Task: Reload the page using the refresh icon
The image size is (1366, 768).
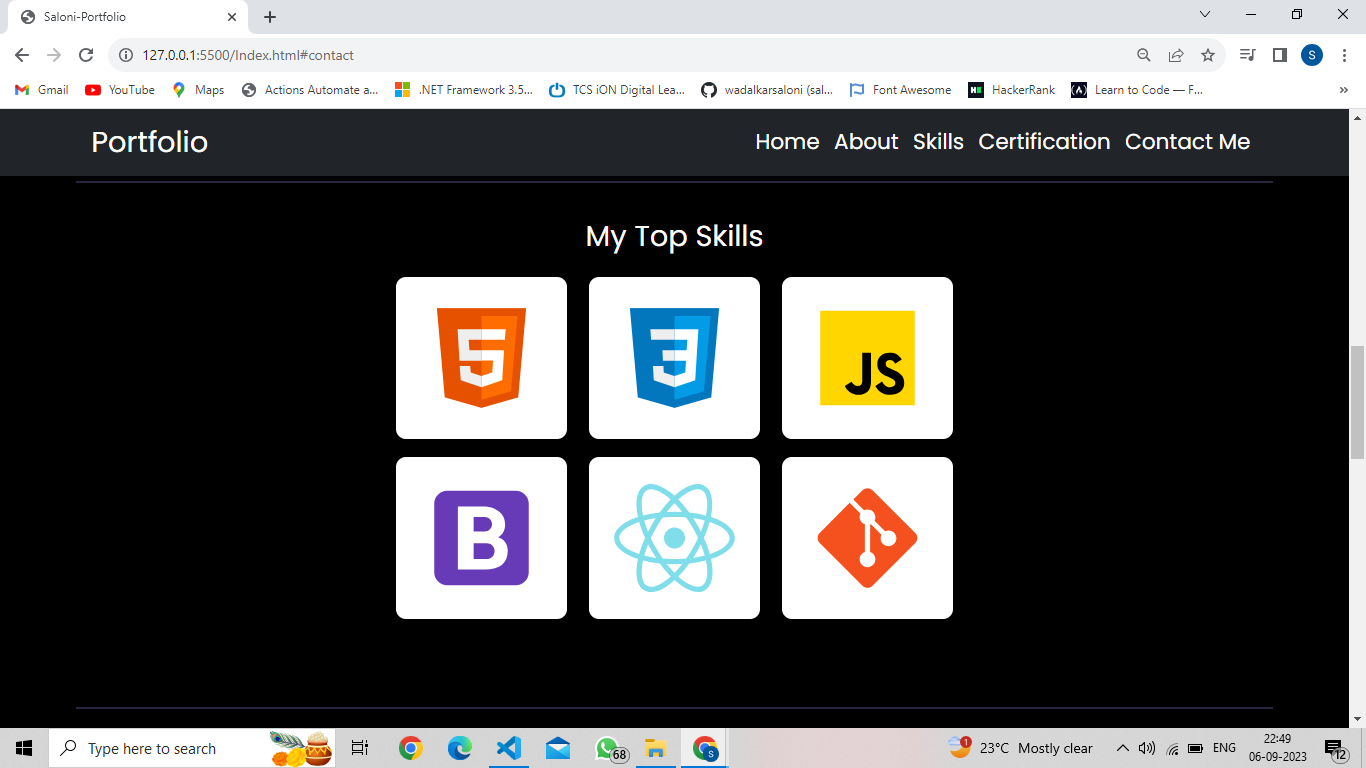Action: [x=88, y=55]
